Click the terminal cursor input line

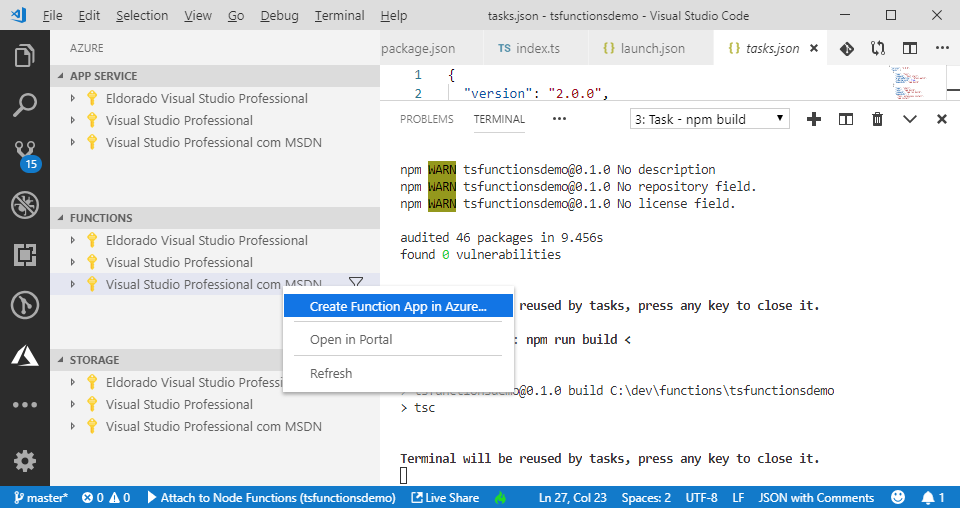403,475
